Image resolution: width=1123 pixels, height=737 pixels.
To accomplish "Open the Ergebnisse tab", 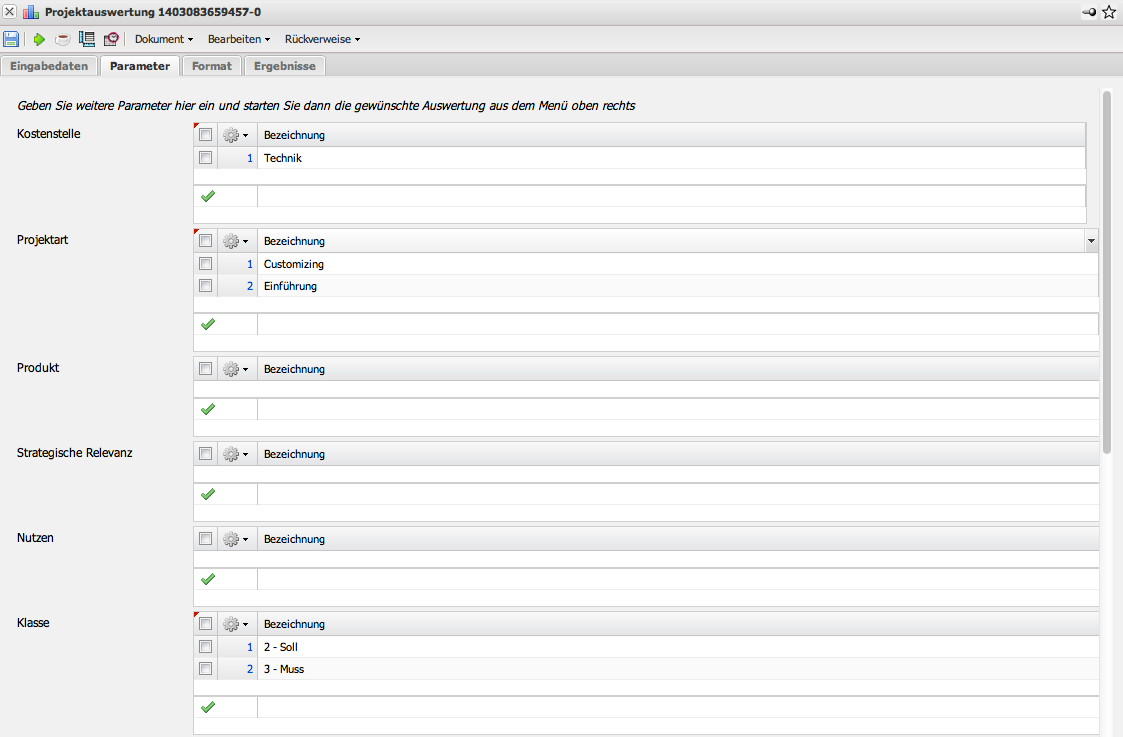I will coord(285,66).
